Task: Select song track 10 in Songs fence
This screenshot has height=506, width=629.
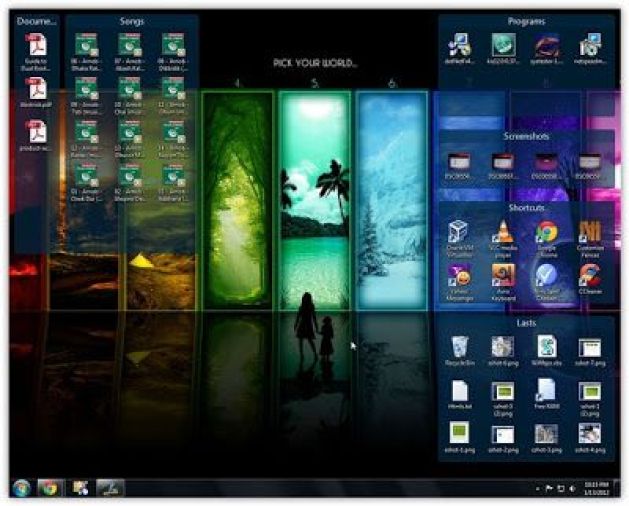Action: 130,96
